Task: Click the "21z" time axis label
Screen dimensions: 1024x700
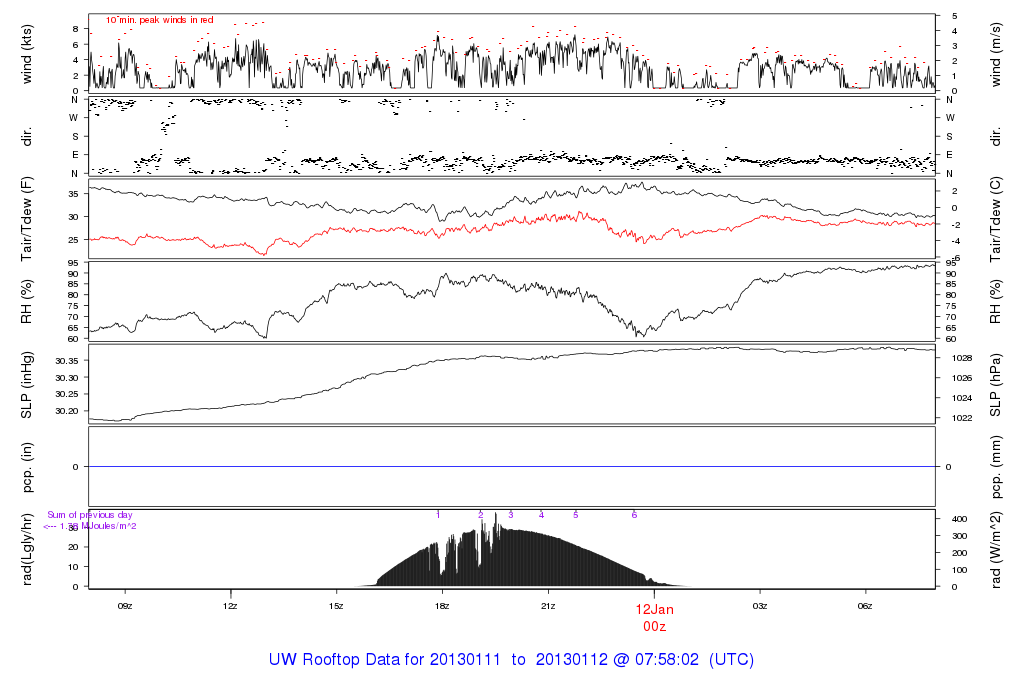Action: (x=548, y=606)
